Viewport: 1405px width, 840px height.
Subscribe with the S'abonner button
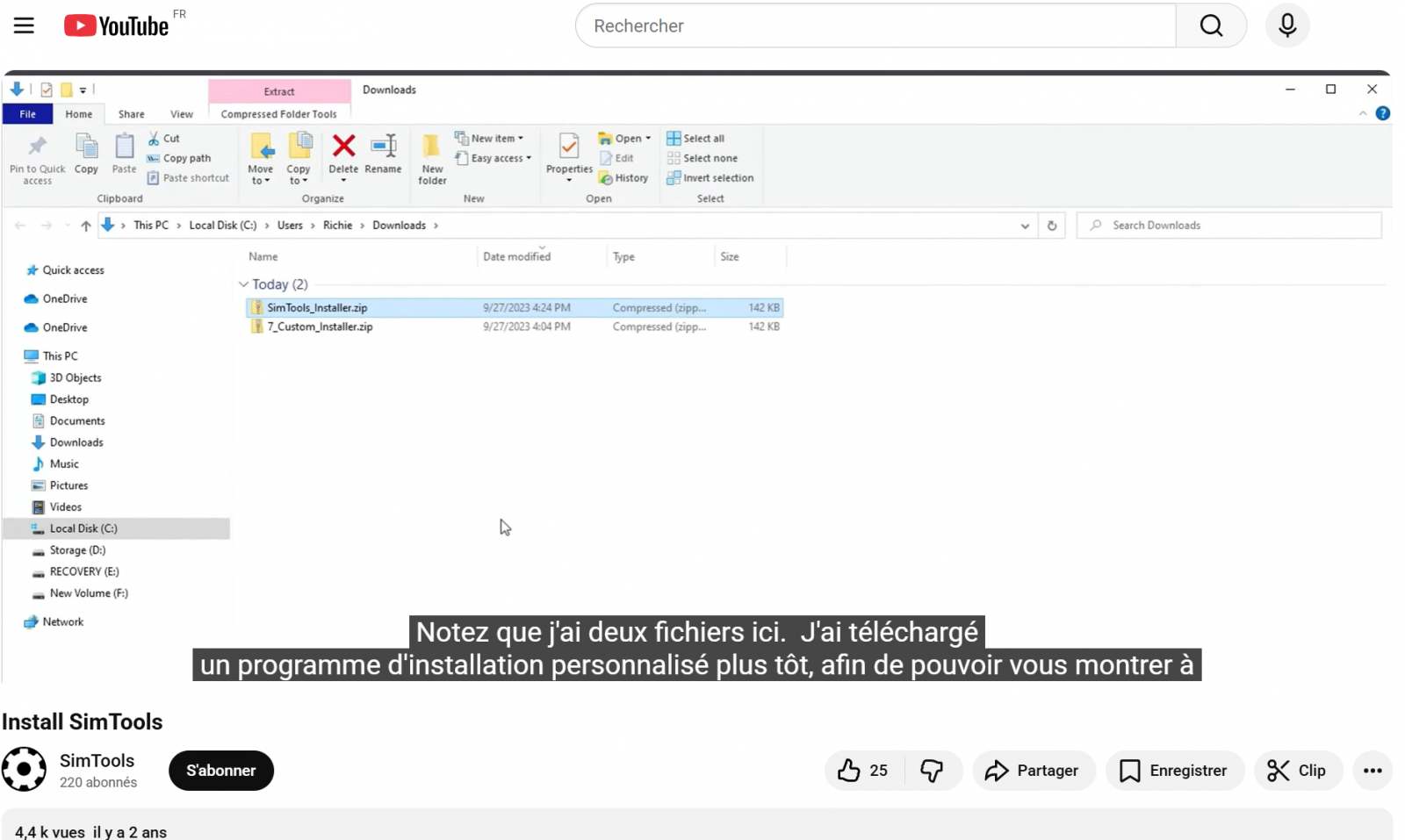221,771
